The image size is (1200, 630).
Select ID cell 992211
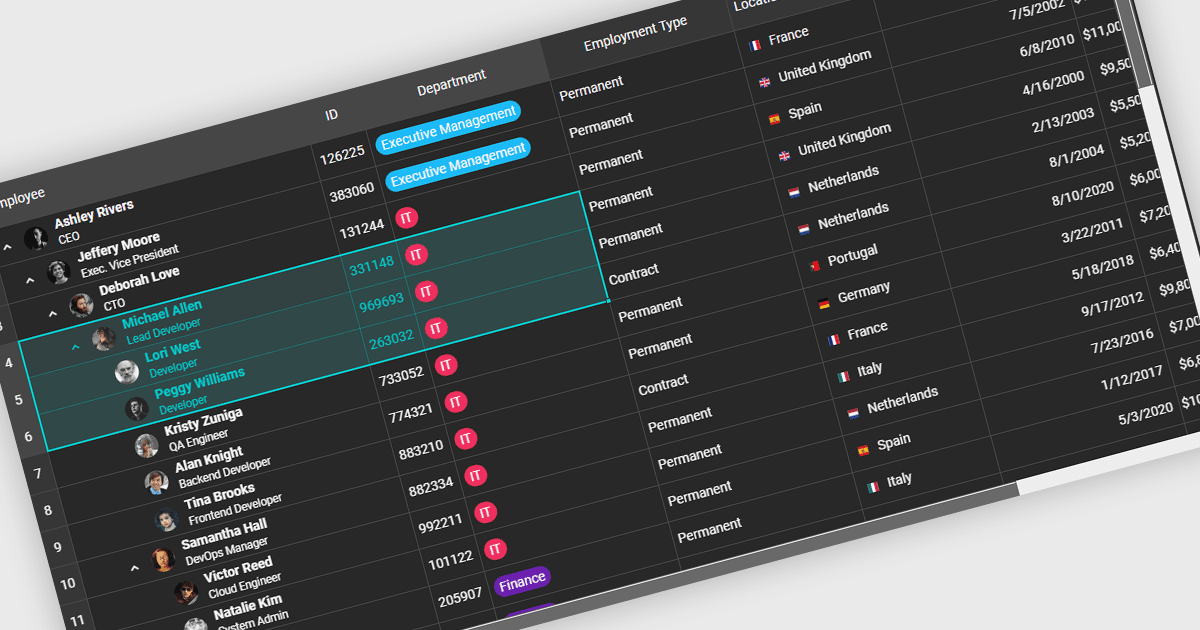point(440,522)
